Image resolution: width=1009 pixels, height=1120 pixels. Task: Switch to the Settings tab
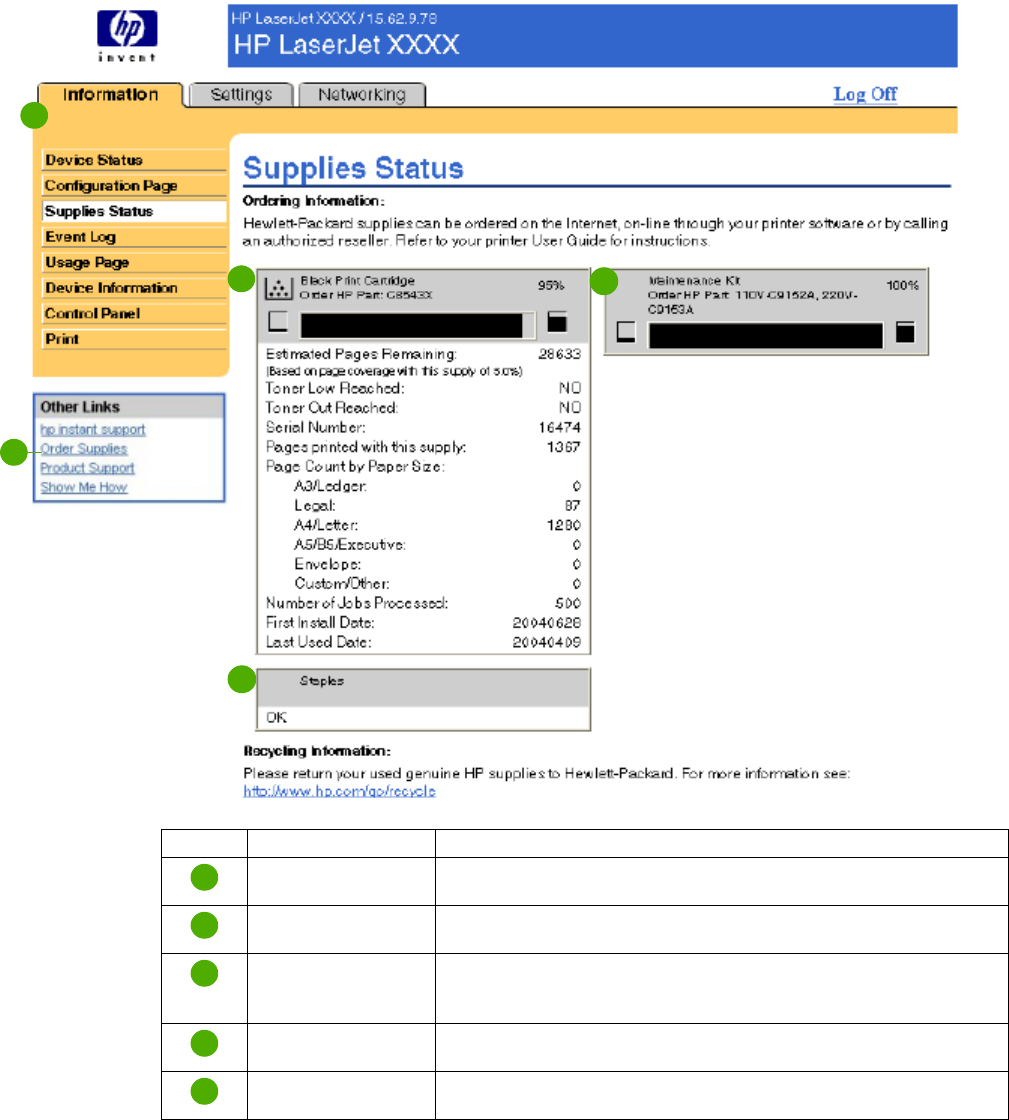(241, 94)
